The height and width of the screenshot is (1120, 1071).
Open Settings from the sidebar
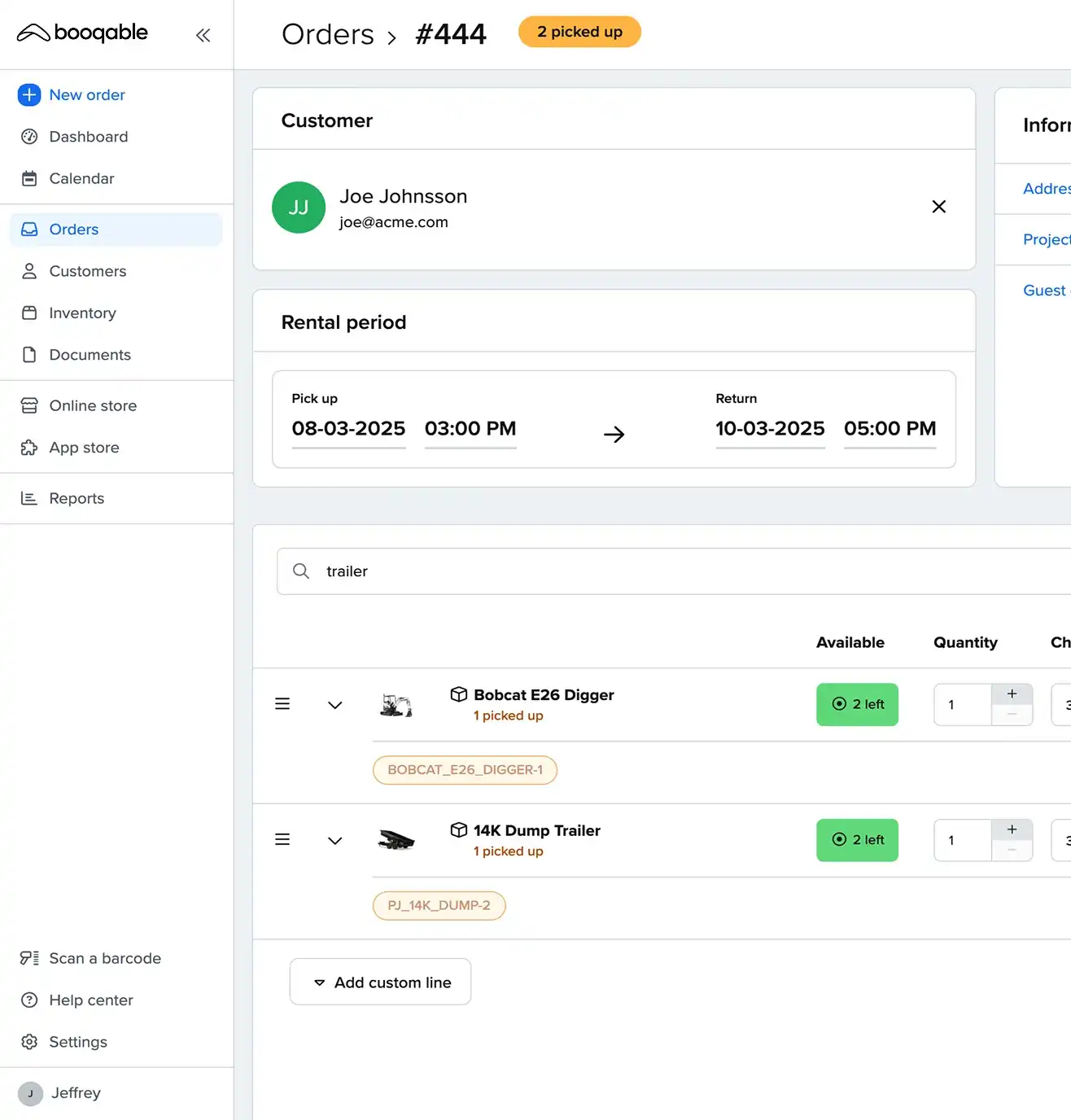point(77,1042)
